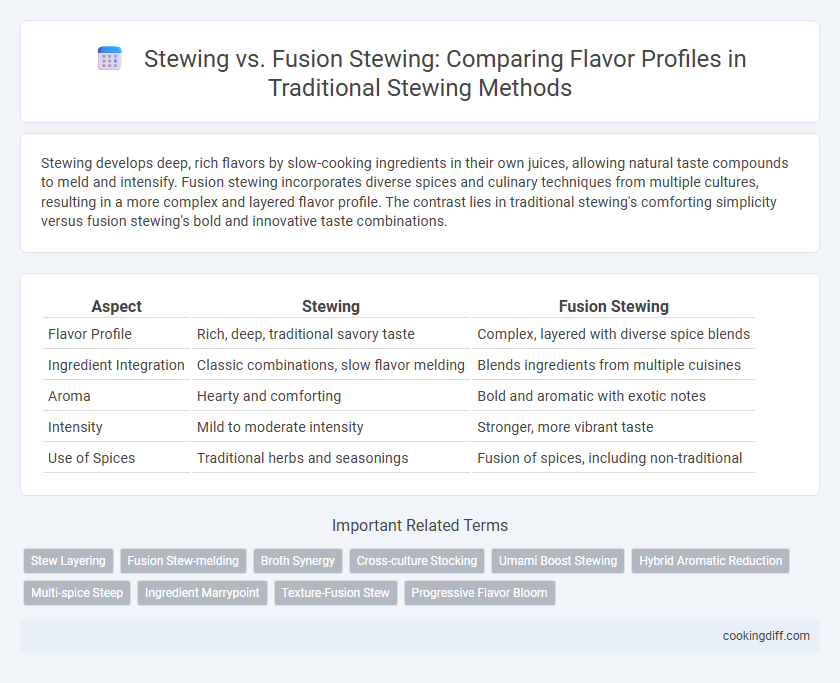Viewport: 840px width, 683px height.
Task: Click the Fusion Stewing column header
Action: pyautogui.click(x=613, y=306)
